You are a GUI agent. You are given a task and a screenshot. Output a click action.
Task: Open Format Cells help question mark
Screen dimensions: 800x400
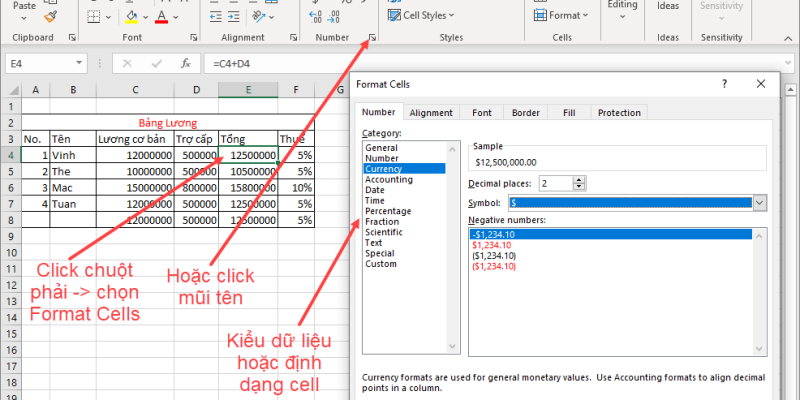724,85
